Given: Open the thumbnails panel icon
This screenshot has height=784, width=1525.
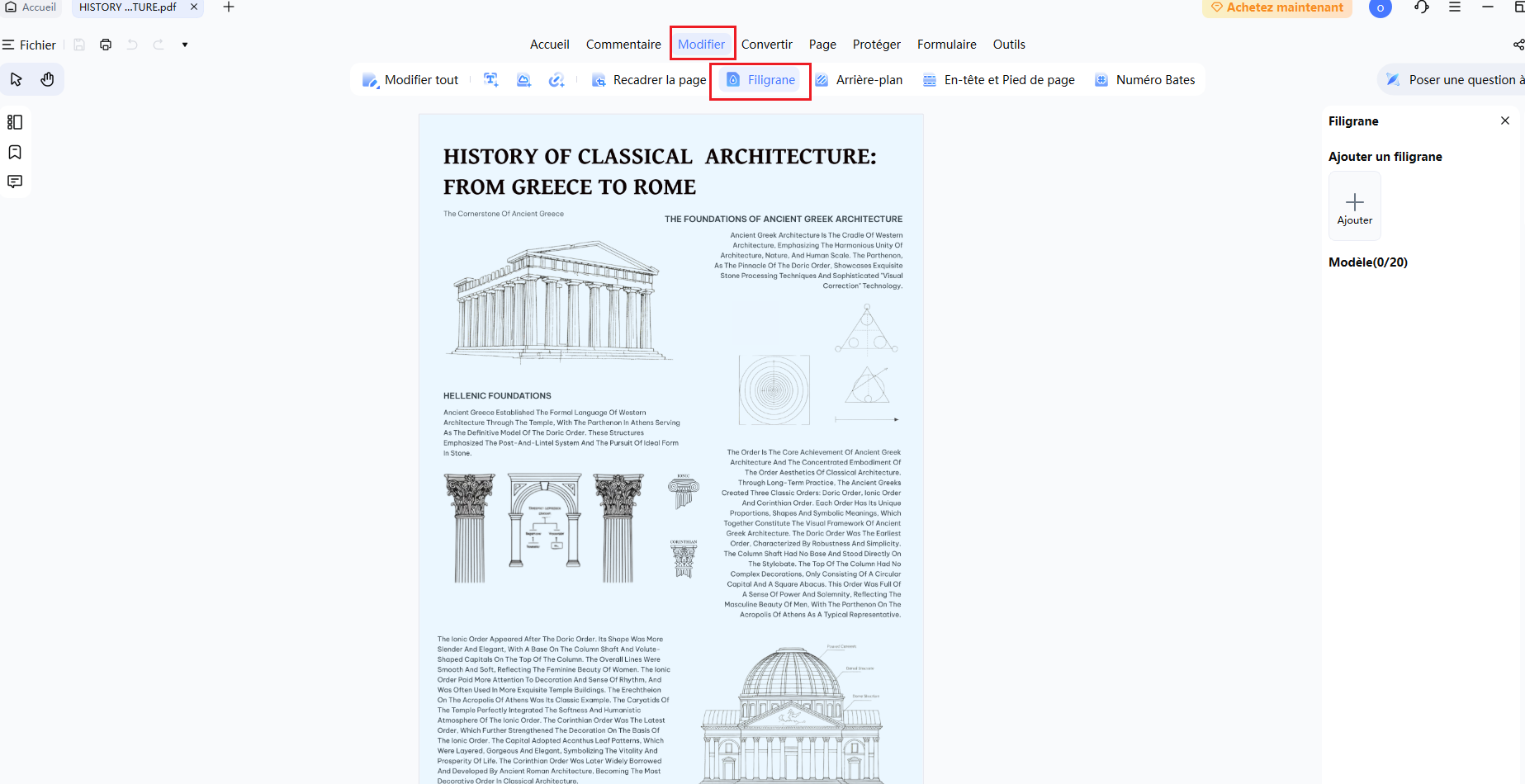Looking at the screenshot, I should (15, 122).
